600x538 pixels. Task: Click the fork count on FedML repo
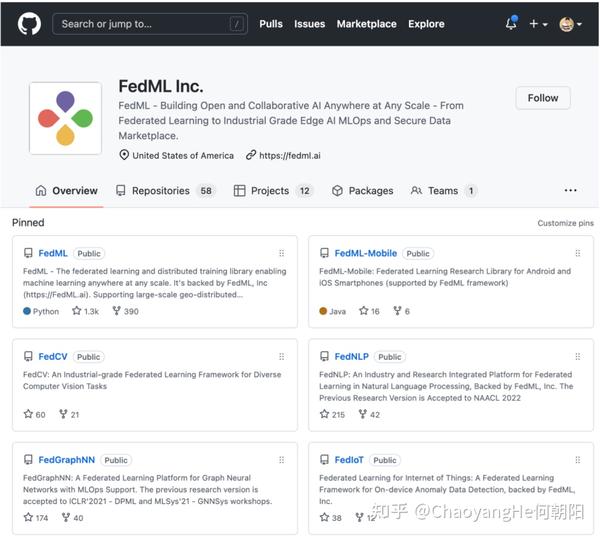click(126, 311)
